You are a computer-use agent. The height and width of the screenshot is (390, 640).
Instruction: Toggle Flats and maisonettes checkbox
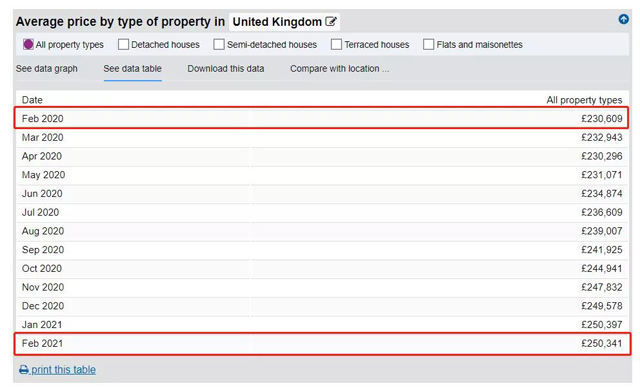pos(429,44)
